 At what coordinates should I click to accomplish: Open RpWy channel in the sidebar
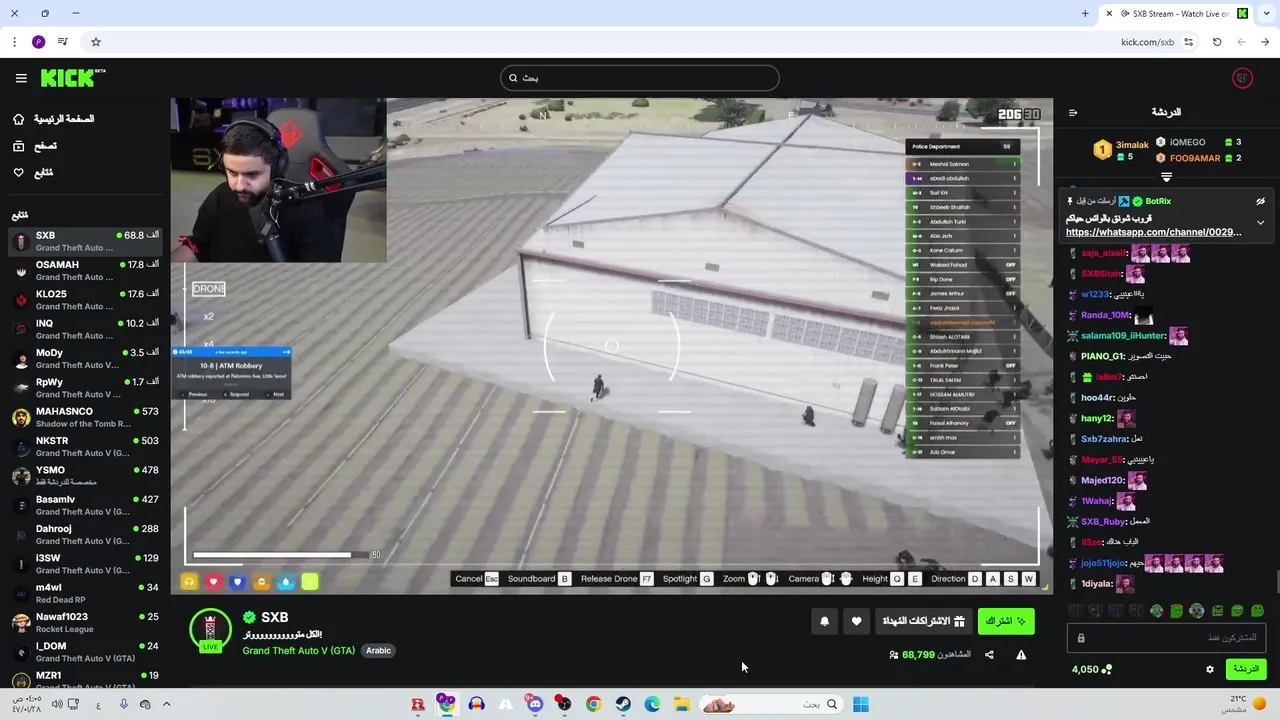pyautogui.click(x=85, y=388)
